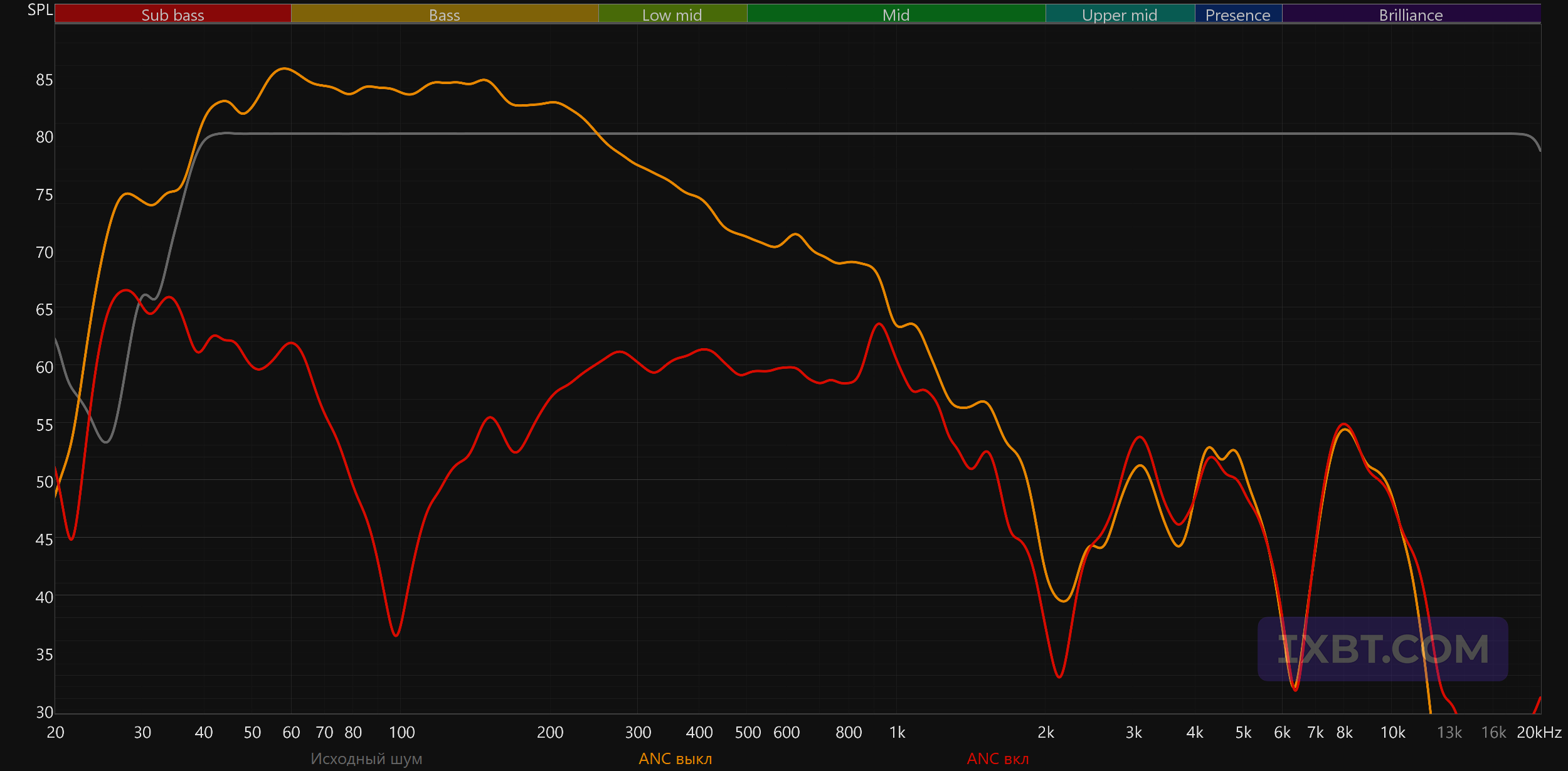Click the 20kHz frequency axis label

click(1539, 733)
